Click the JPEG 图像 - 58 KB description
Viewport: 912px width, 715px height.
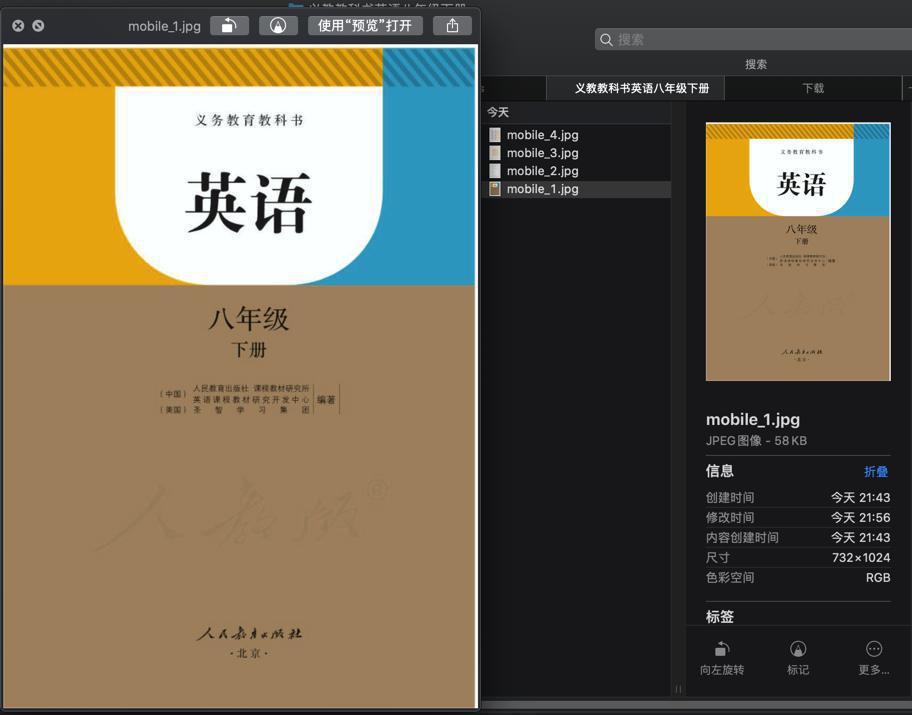pos(756,441)
